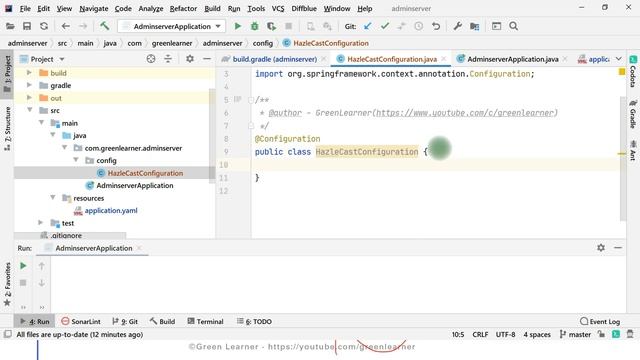Select the HazleCastConfiguration.java editor tab

(x=391, y=59)
